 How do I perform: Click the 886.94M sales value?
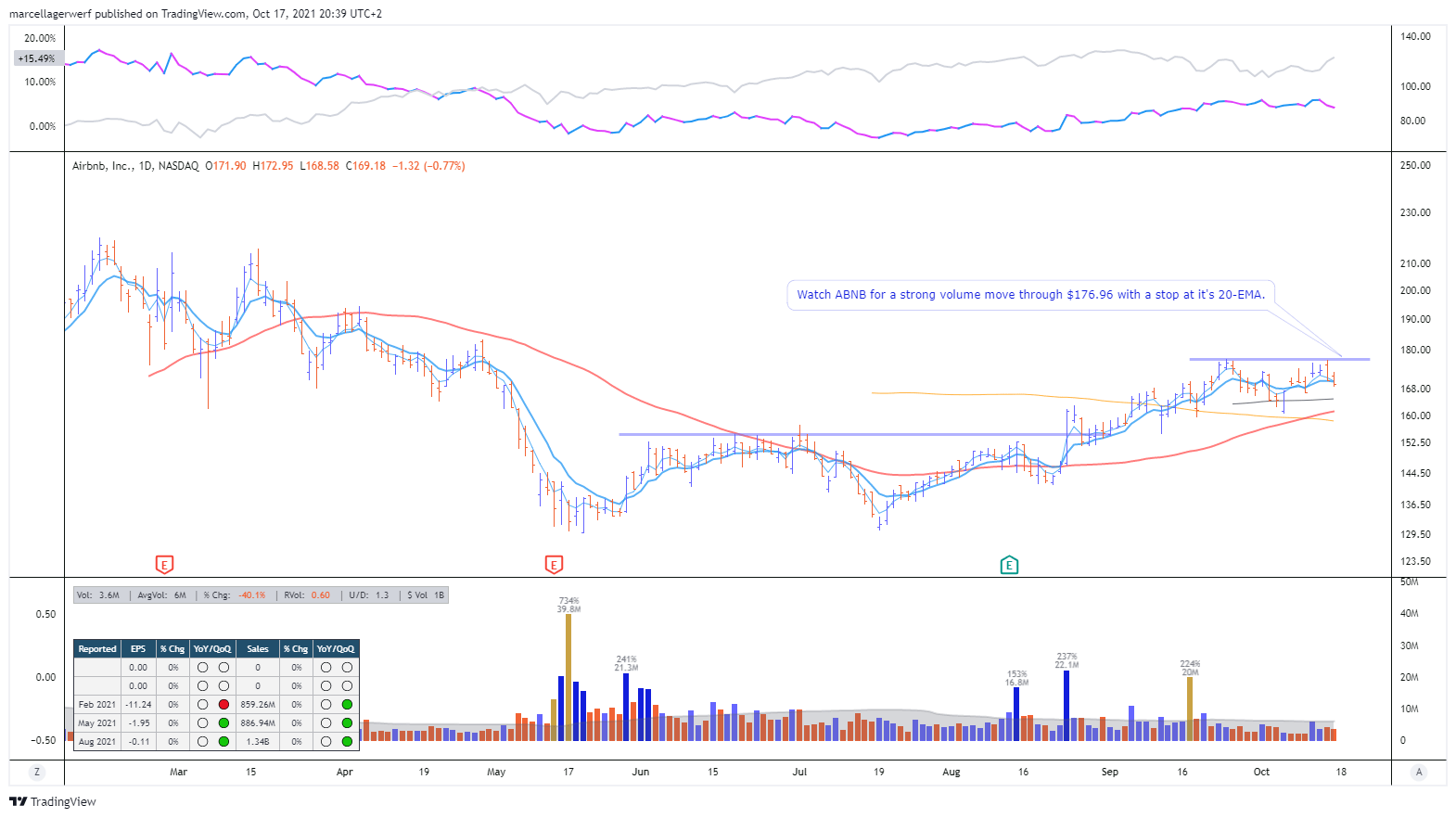tap(258, 722)
